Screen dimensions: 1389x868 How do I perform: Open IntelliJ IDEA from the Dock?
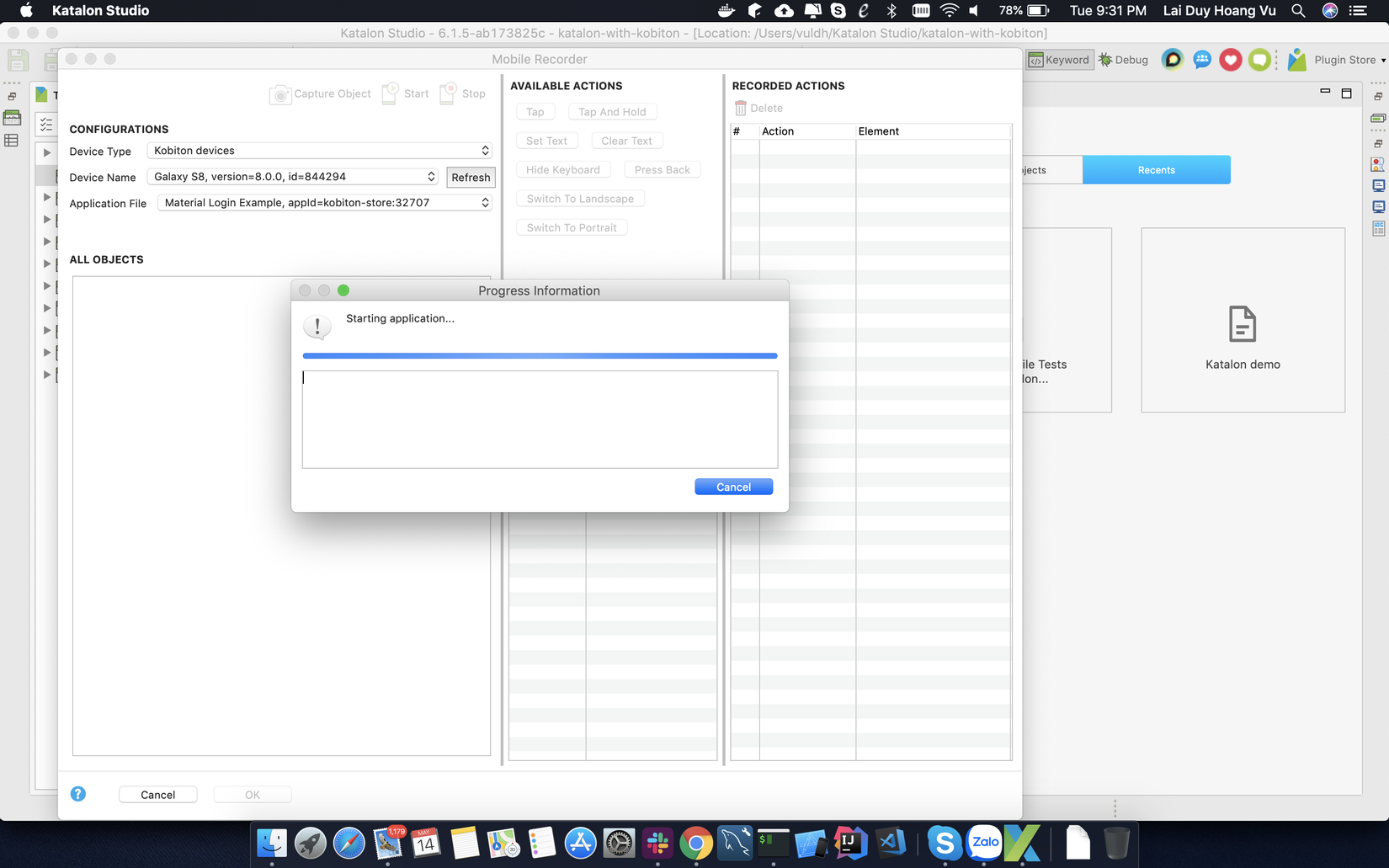click(x=850, y=843)
